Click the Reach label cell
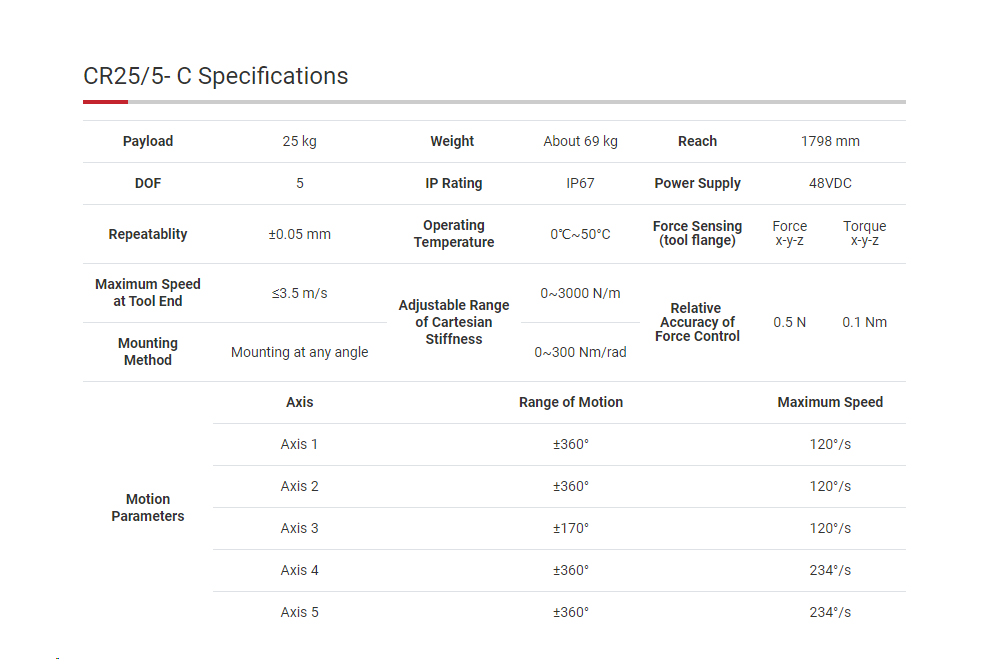The image size is (983, 668). tap(697, 142)
